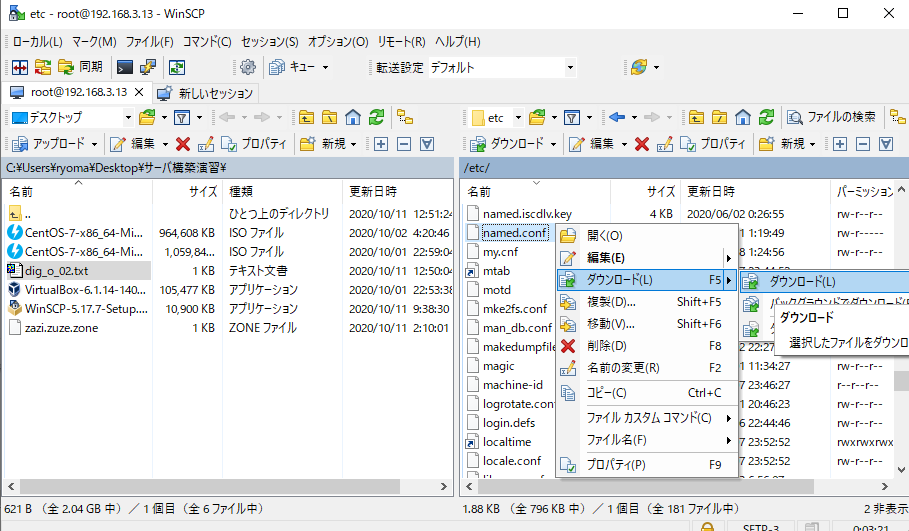Click ファイルの検索 find files button
The image size is (909, 531).
point(831,118)
